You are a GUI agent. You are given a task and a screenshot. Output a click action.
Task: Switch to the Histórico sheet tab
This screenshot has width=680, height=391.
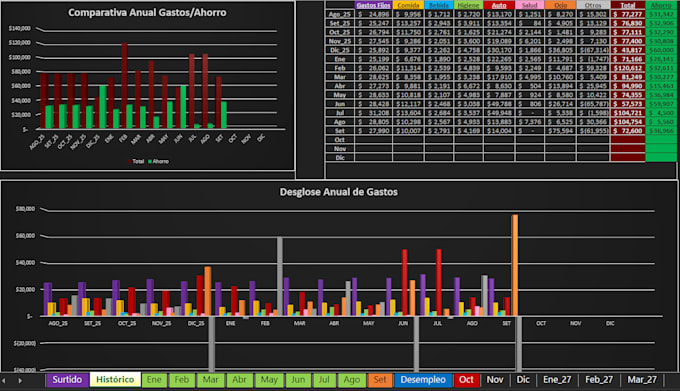(x=115, y=380)
